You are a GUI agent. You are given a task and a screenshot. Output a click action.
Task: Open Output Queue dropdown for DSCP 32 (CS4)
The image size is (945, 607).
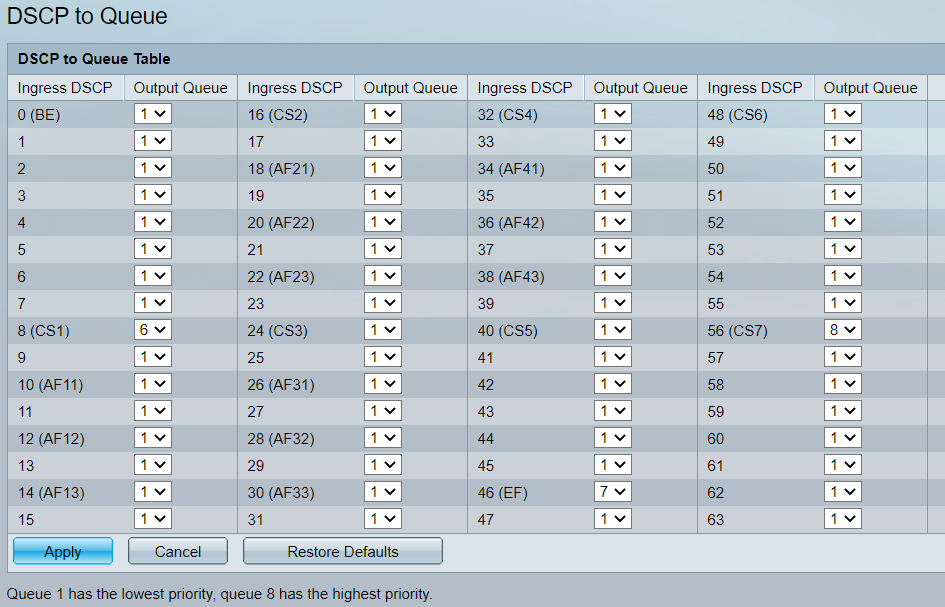(613, 114)
